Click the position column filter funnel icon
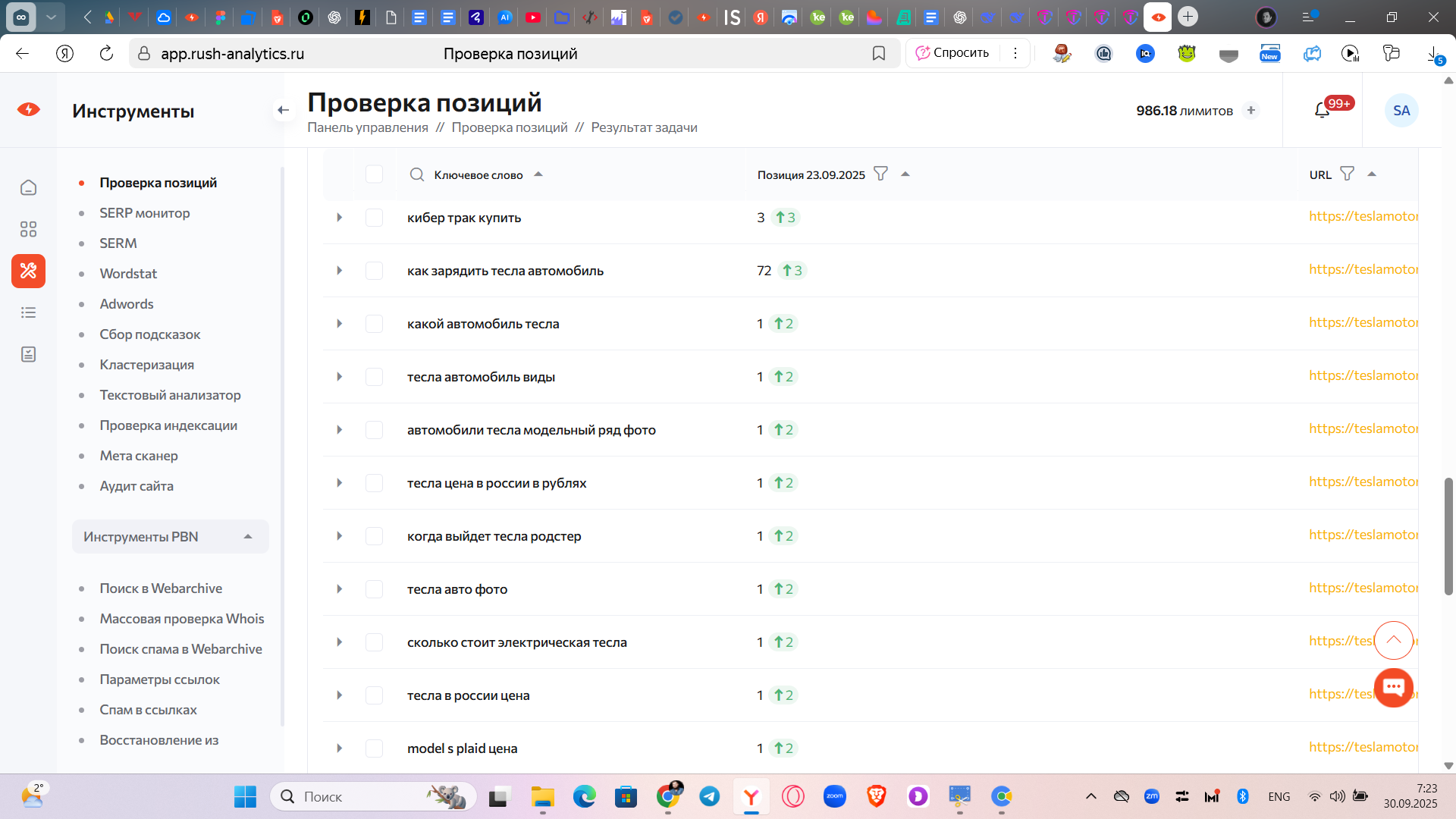 880,174
